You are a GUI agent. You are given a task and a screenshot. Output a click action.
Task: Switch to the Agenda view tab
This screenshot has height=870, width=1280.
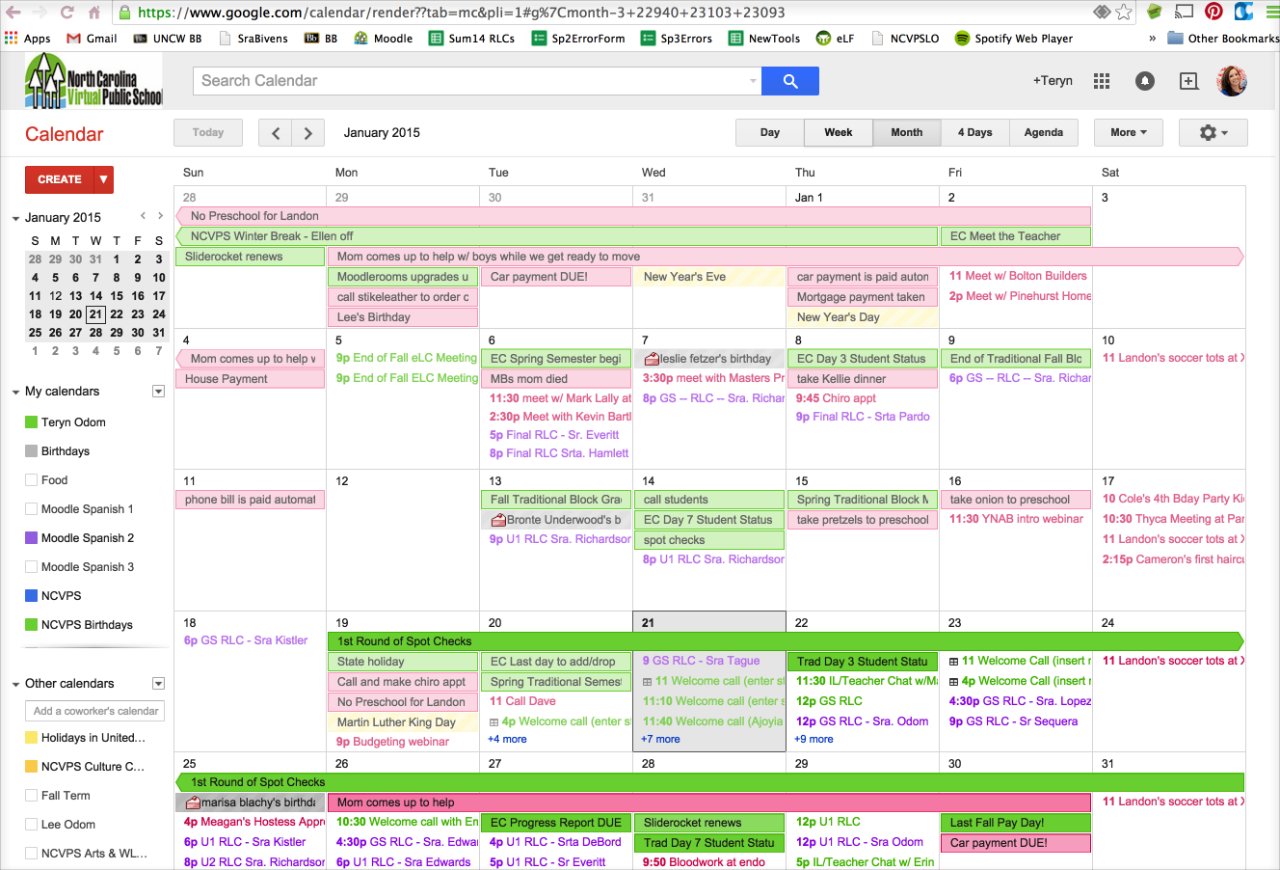1043,131
